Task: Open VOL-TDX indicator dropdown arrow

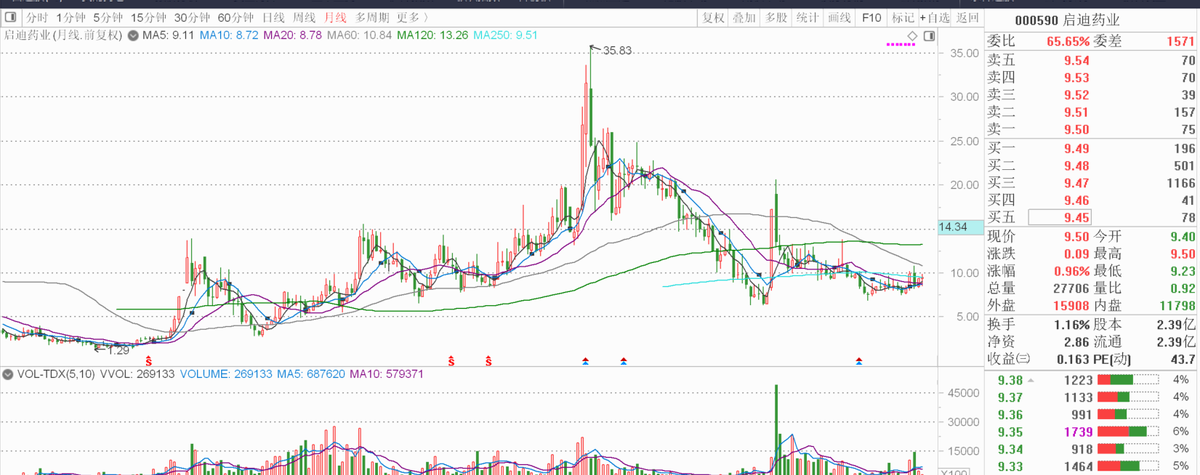Action: (8, 375)
